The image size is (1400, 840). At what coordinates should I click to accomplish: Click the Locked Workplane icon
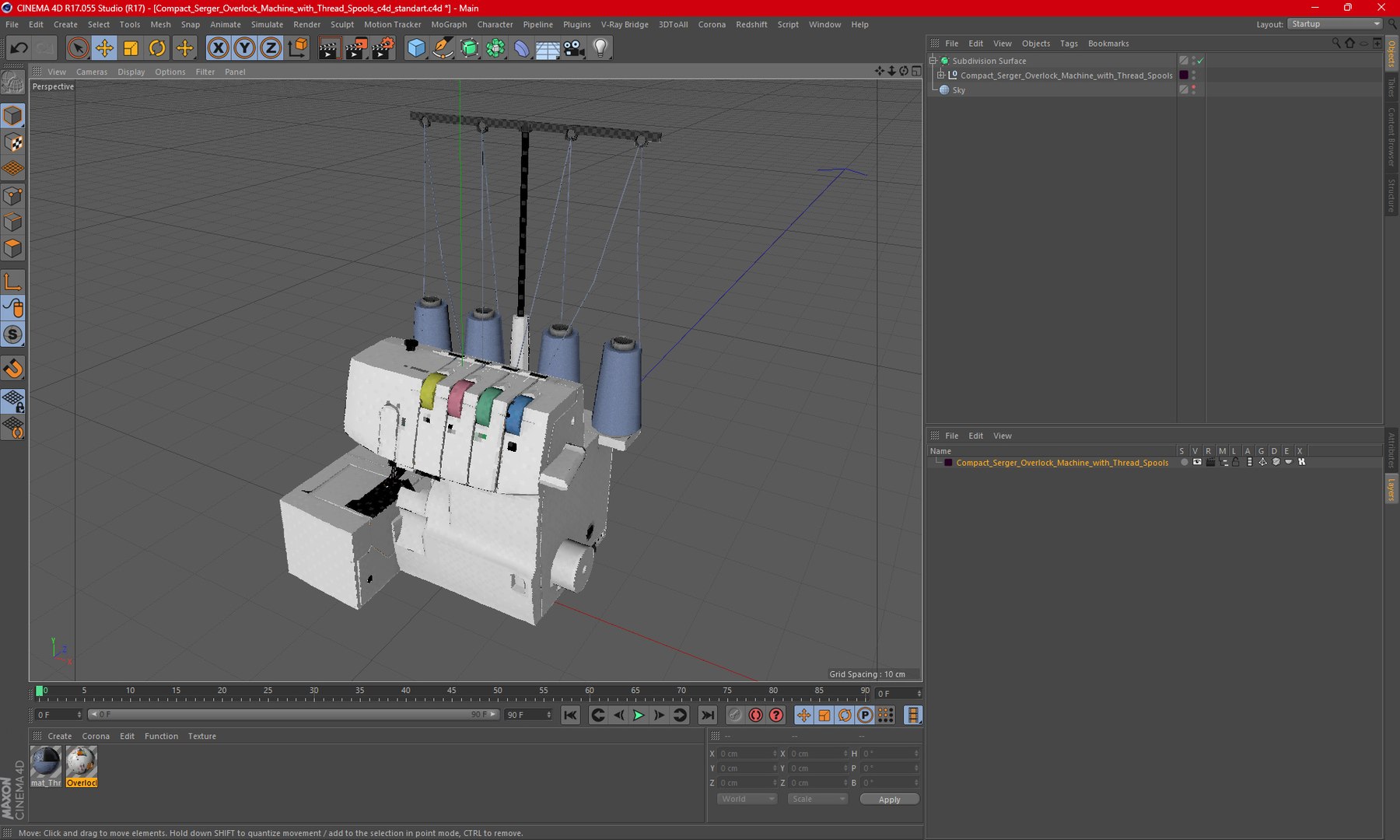[x=13, y=401]
